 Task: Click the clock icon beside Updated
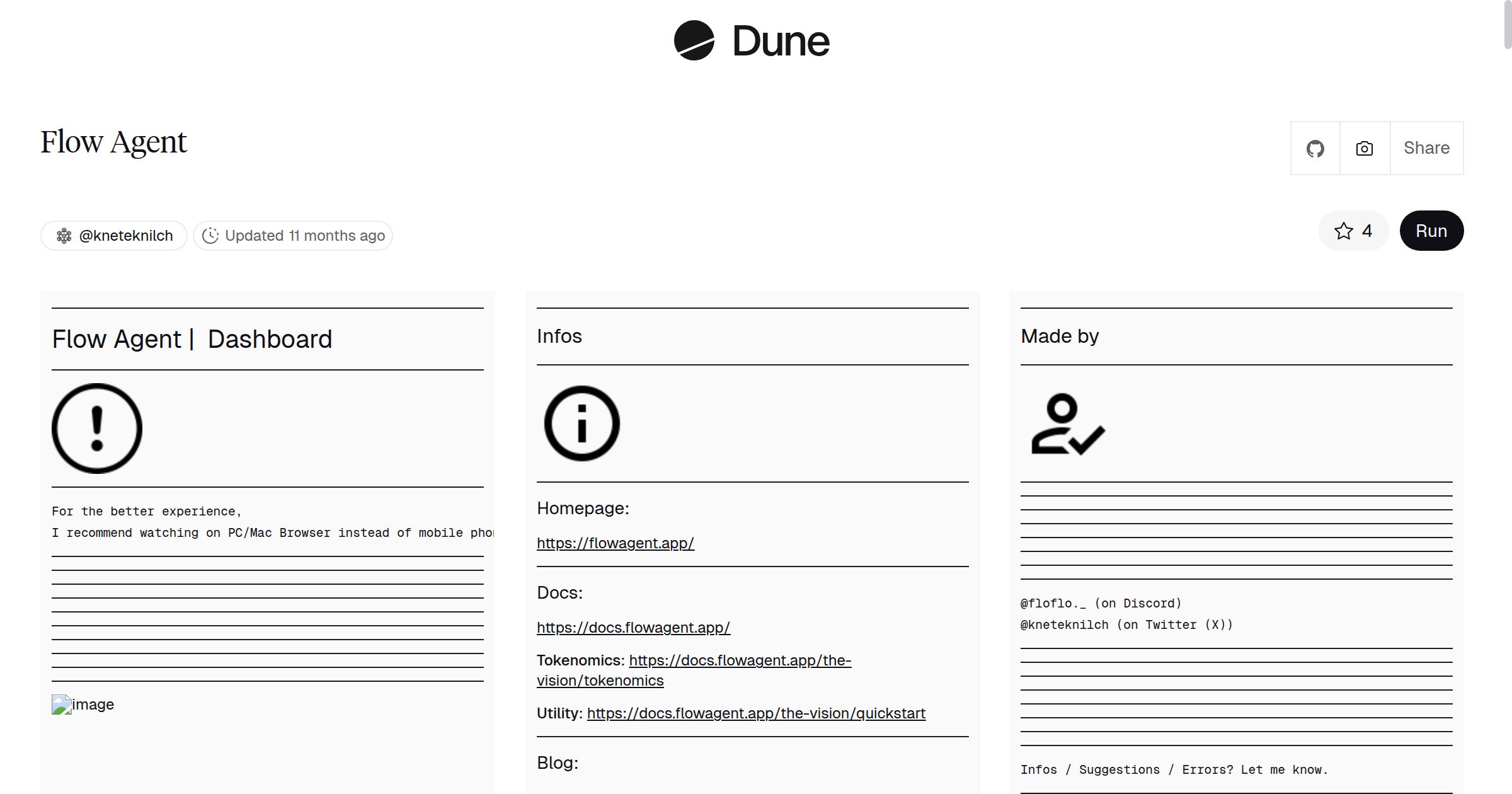pos(210,236)
